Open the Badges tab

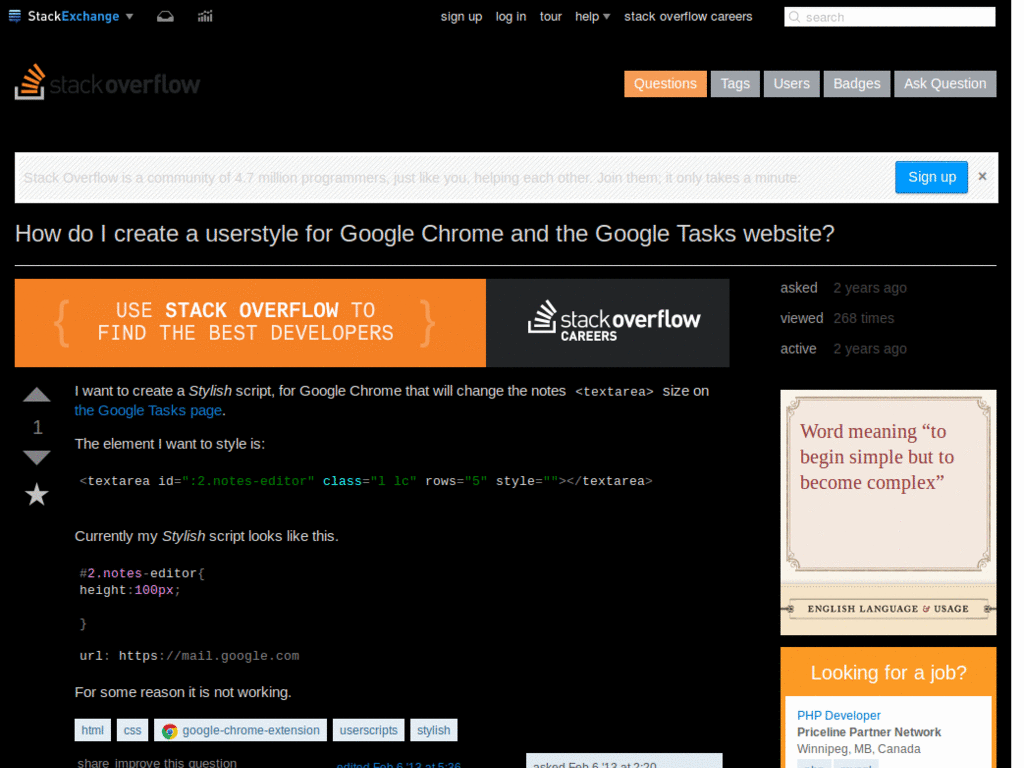[x=856, y=83]
